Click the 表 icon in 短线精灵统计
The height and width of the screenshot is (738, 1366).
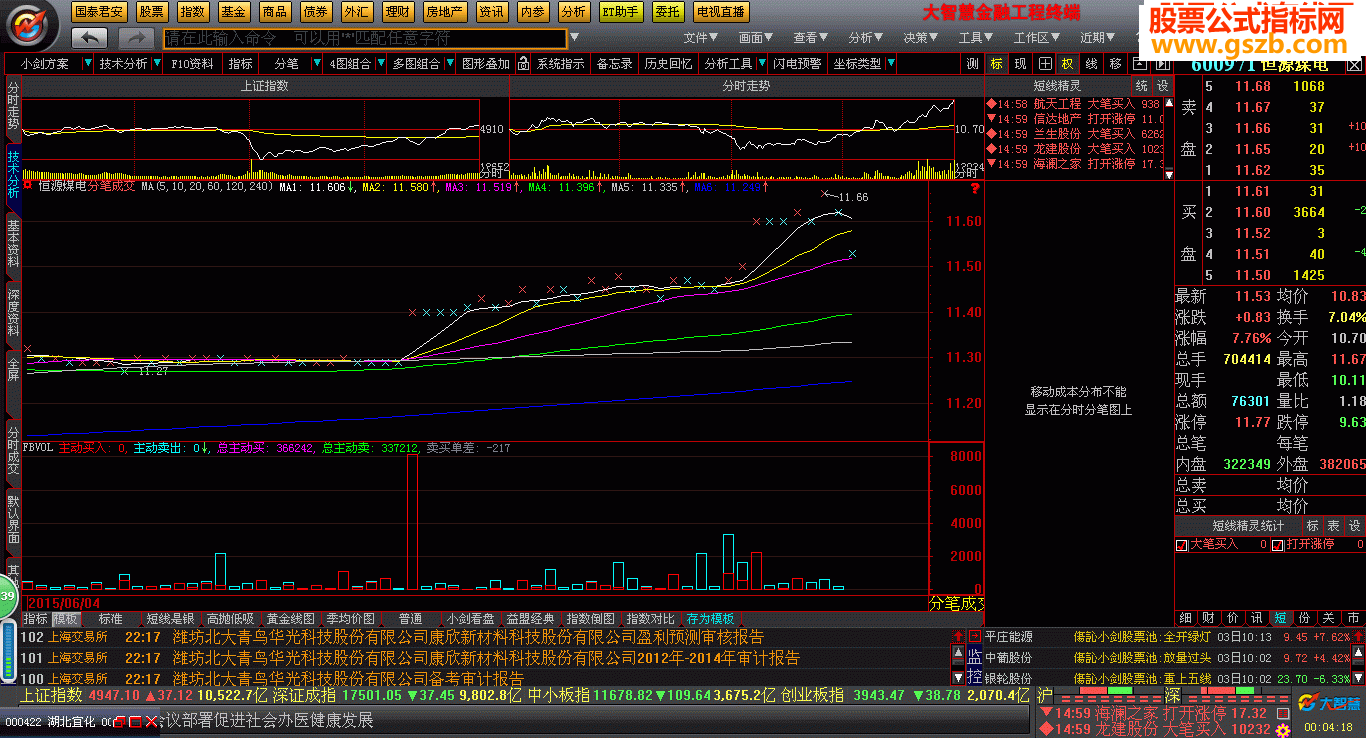tap(1333, 526)
